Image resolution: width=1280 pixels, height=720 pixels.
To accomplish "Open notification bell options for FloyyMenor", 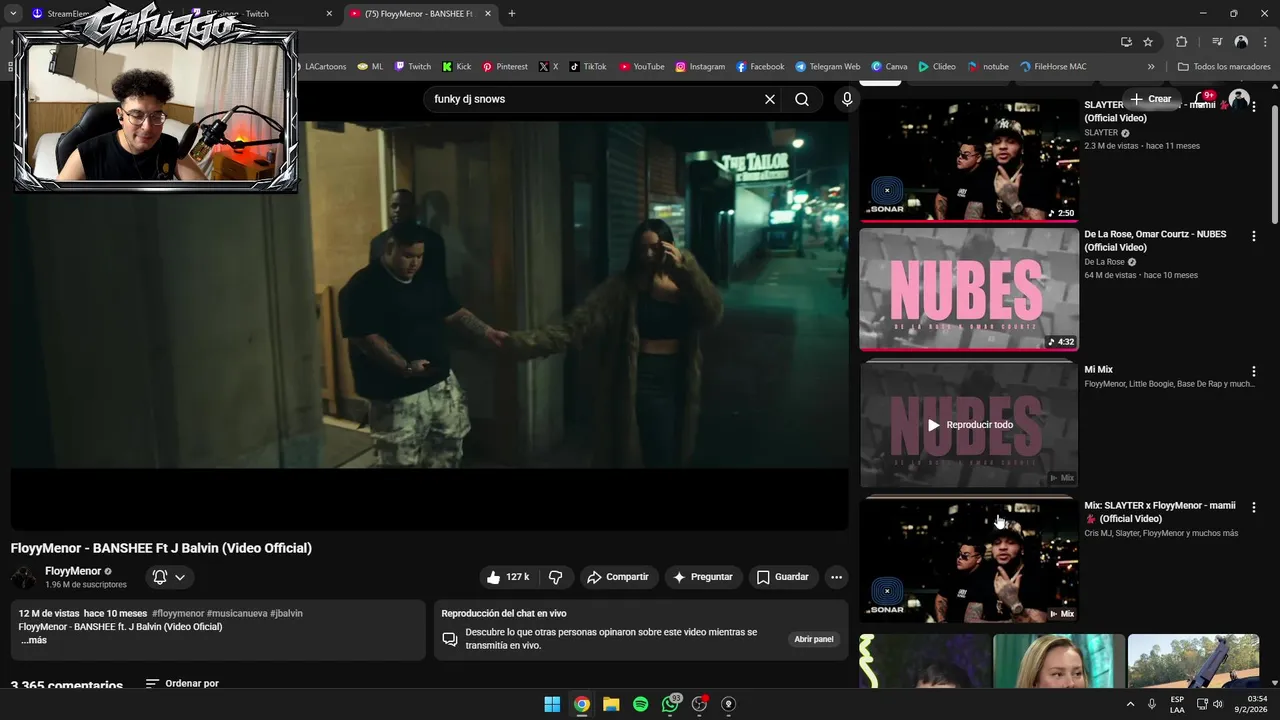I will click(169, 577).
